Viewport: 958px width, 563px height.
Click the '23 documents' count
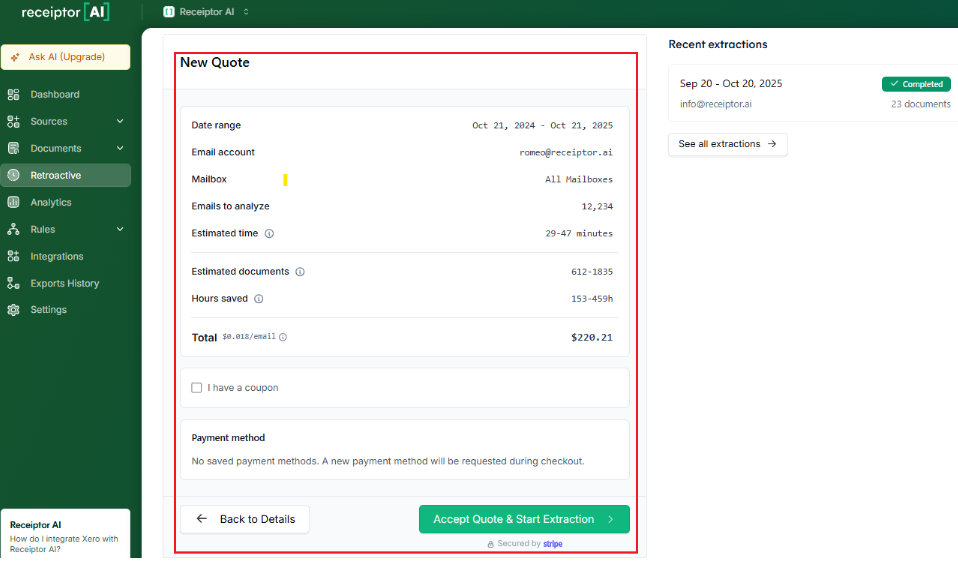[921, 104]
